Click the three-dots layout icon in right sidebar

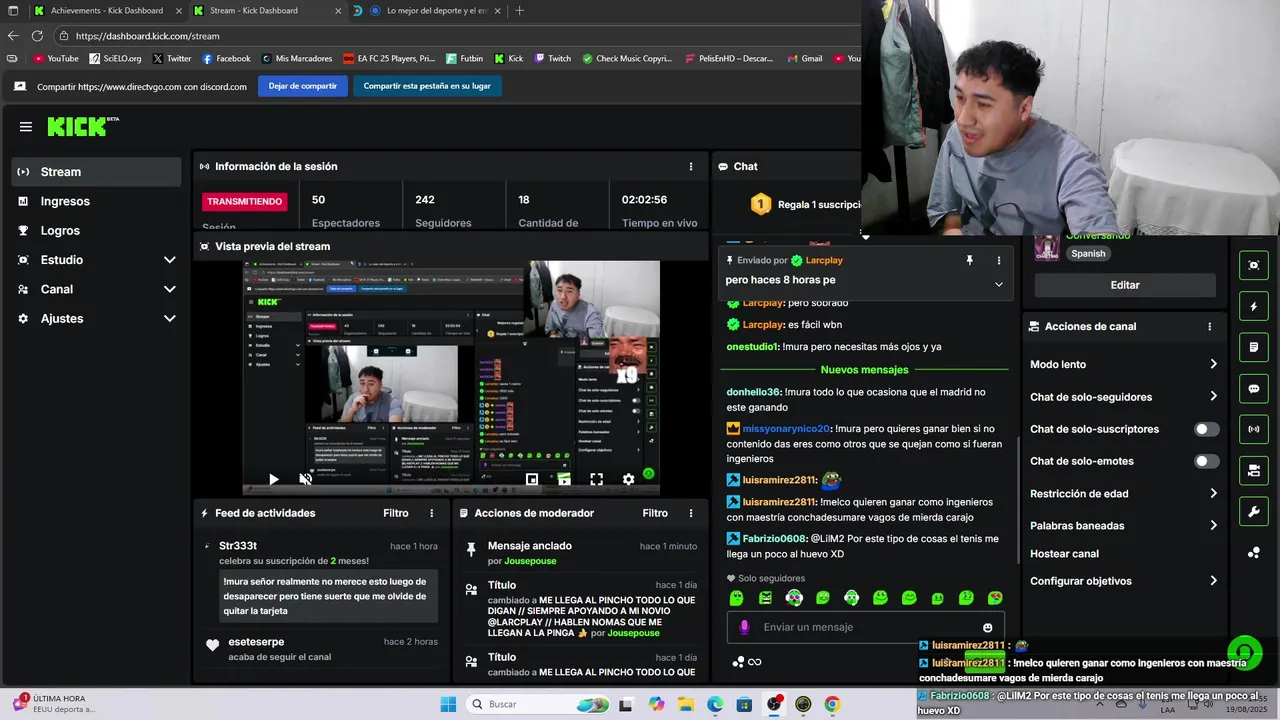pos(1253,552)
